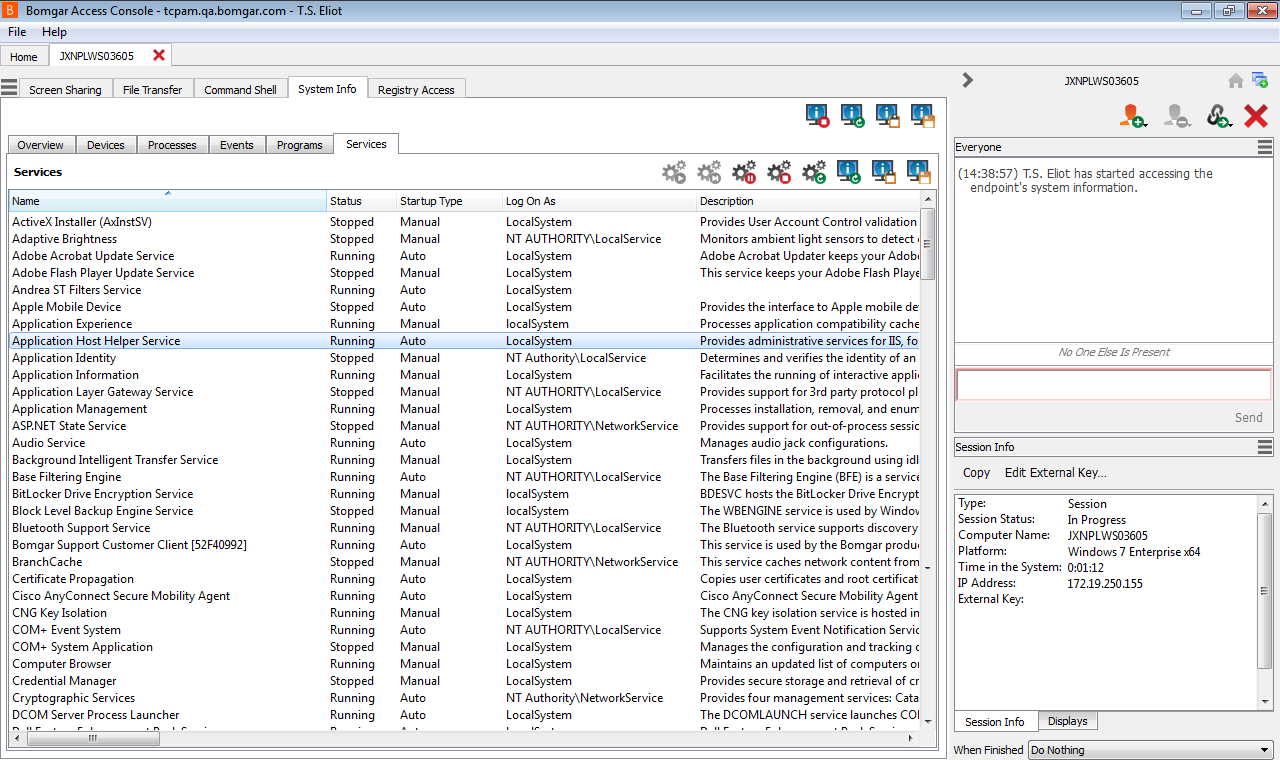The image size is (1280, 760).
Task: Click the greyed Start service gear icon
Action: (675, 172)
